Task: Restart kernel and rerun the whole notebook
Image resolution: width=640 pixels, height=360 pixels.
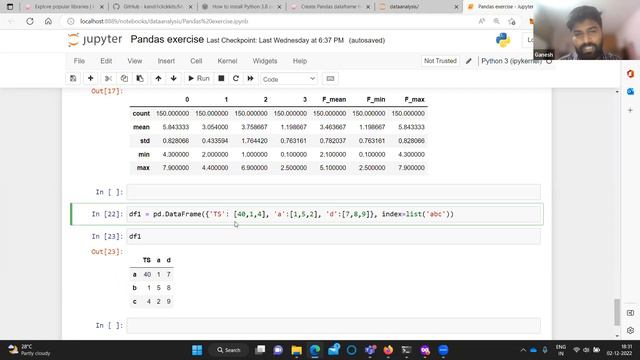Action: coord(250,78)
